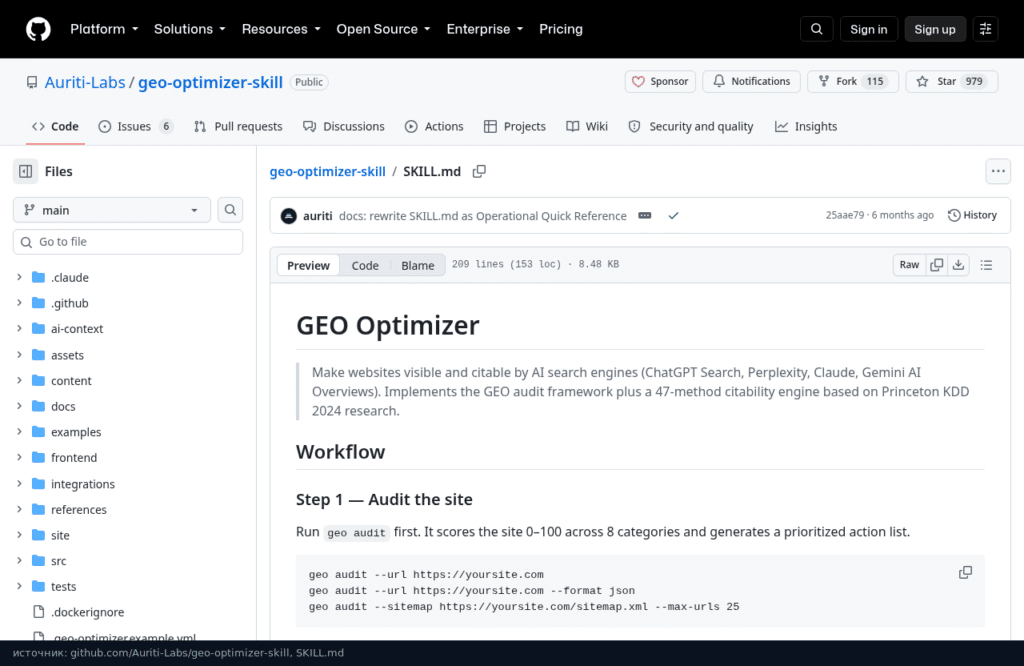Open the header menu icon next to Sign up

click(985, 29)
